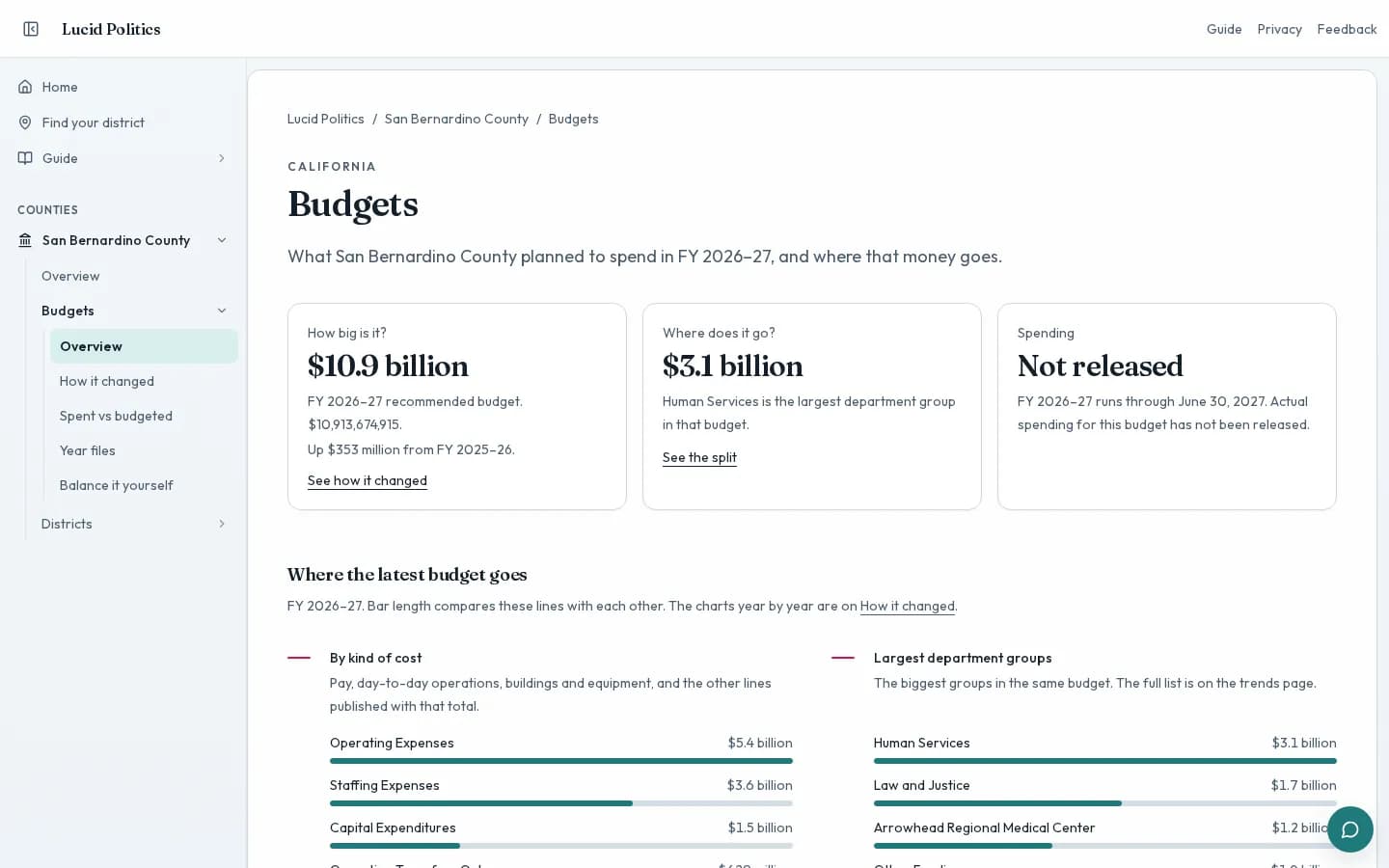Open Year files page
The image size is (1389, 868).
pyautogui.click(x=88, y=450)
